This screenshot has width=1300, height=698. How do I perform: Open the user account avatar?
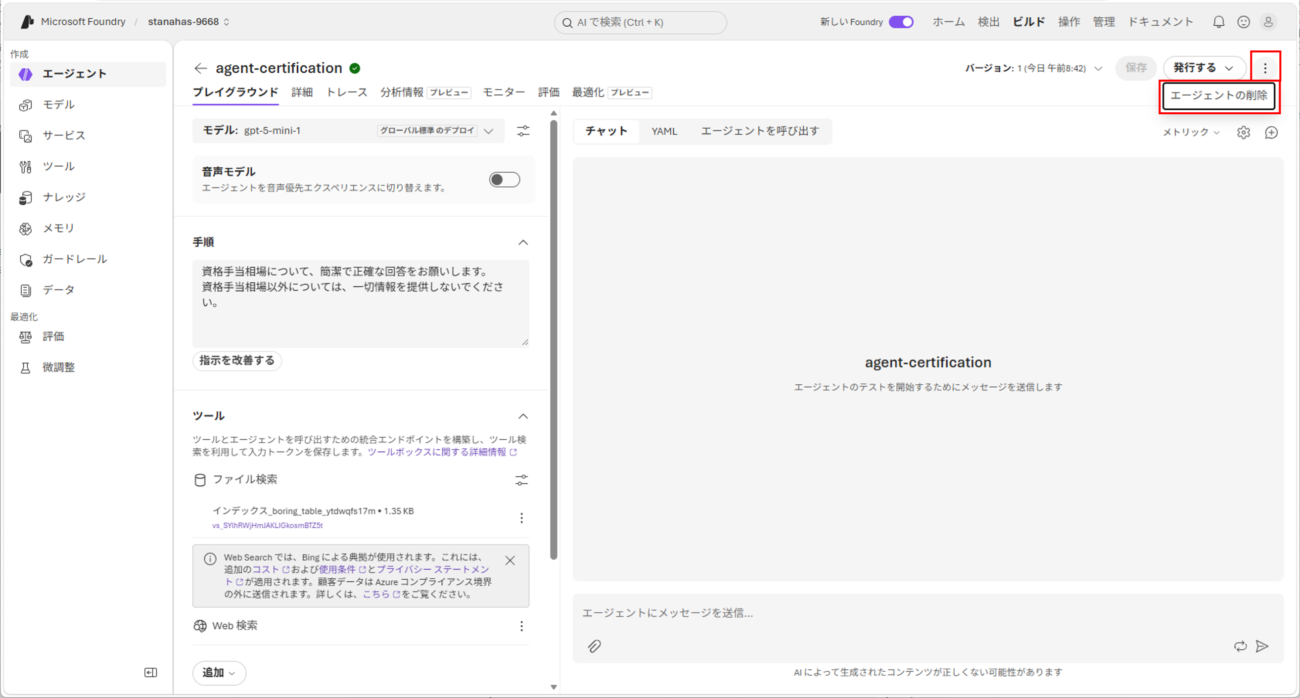click(x=1268, y=21)
